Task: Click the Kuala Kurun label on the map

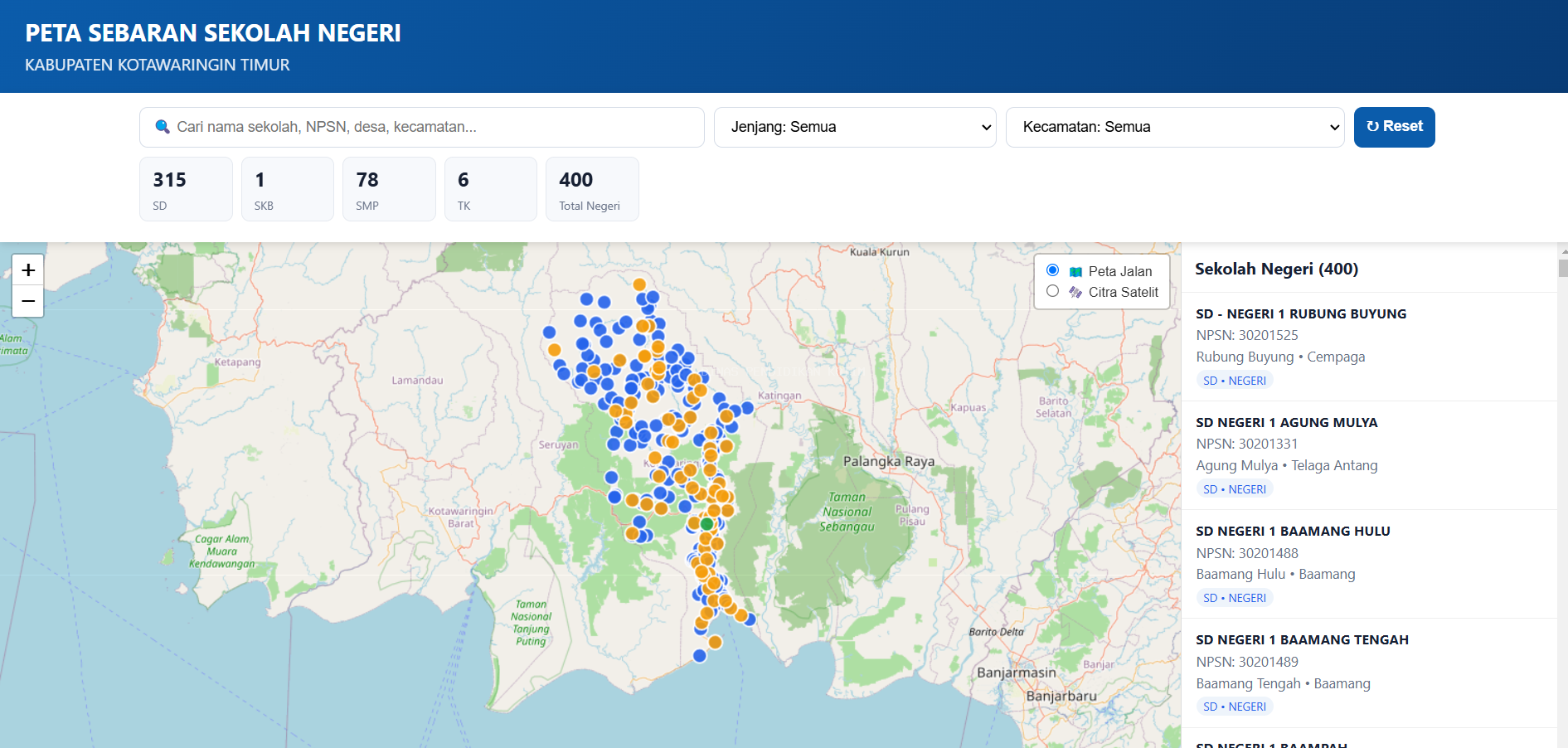Action: [879, 252]
